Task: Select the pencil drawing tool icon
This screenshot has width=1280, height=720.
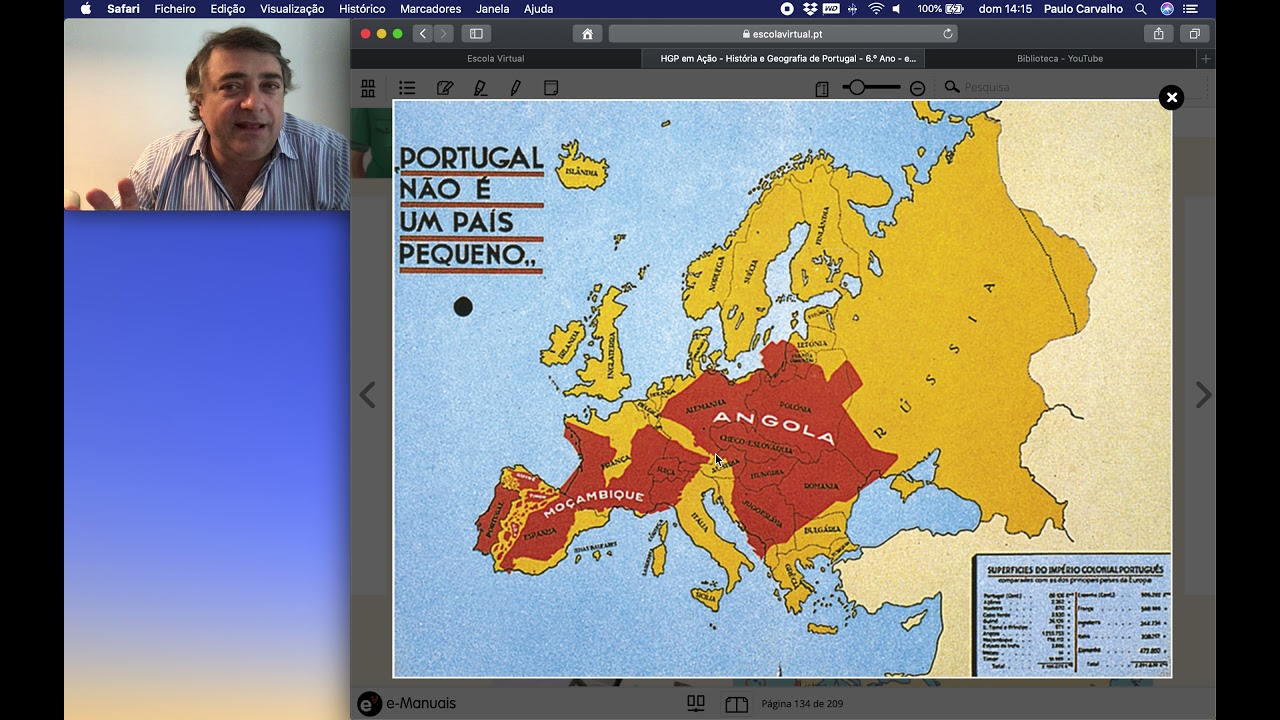Action: coord(516,88)
